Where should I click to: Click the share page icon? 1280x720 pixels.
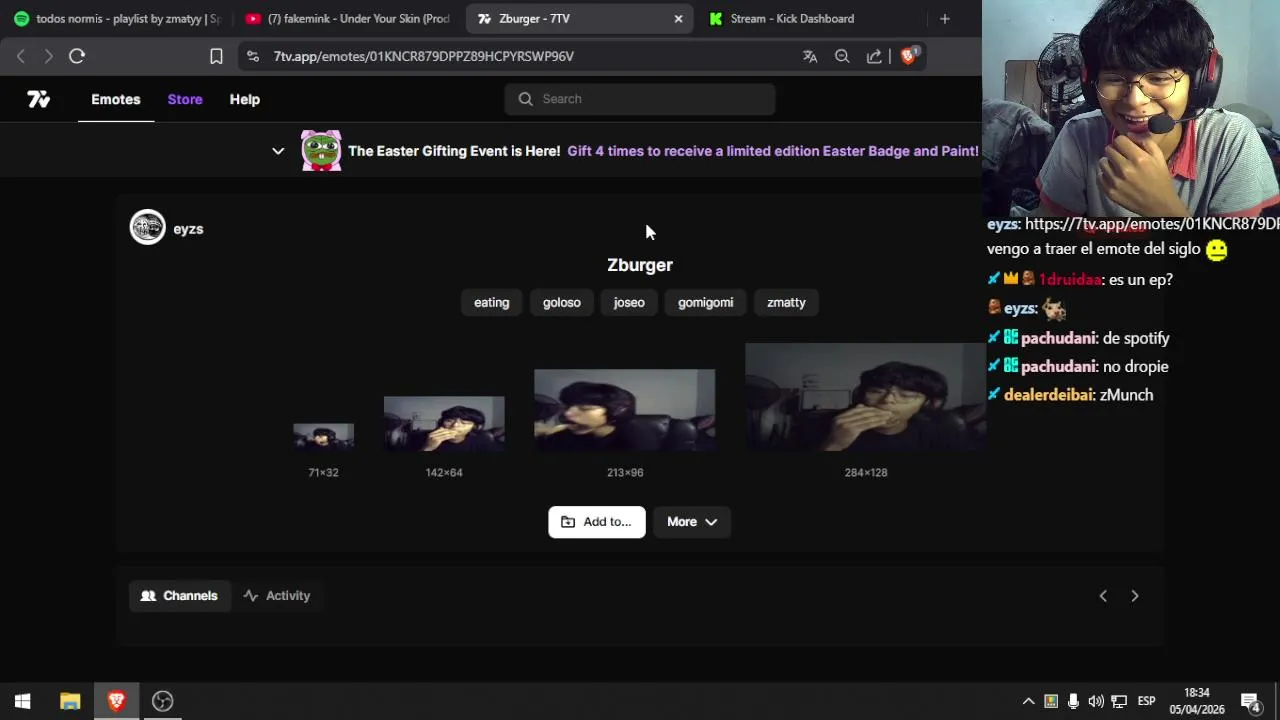(x=874, y=56)
